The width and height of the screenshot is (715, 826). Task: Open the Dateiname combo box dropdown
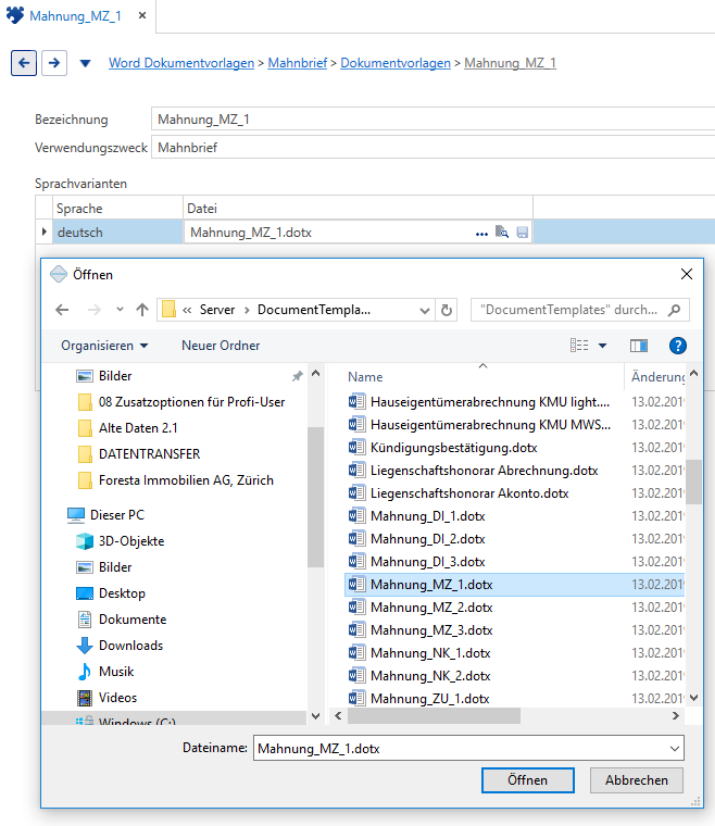click(x=674, y=749)
